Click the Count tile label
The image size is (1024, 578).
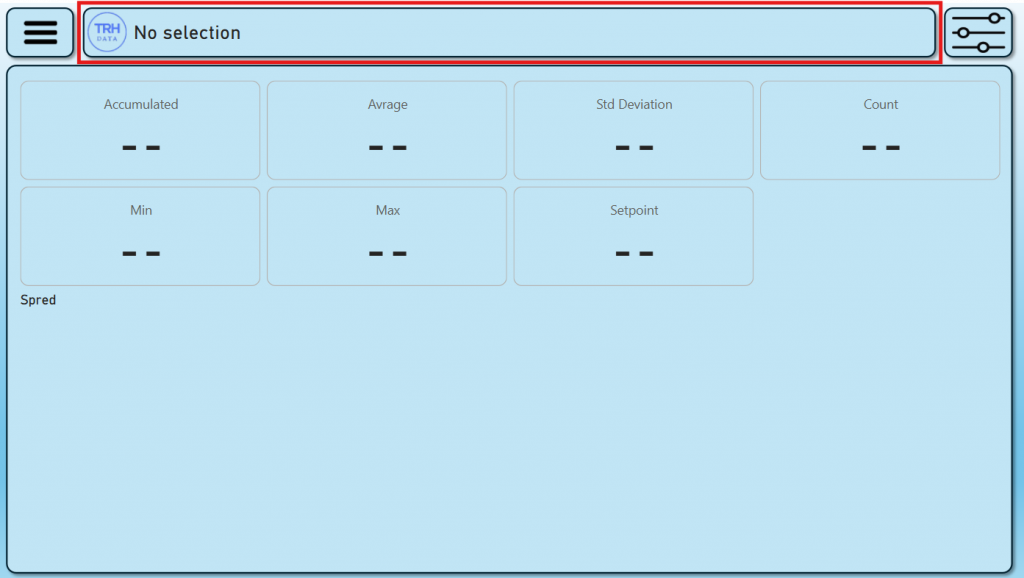click(880, 104)
